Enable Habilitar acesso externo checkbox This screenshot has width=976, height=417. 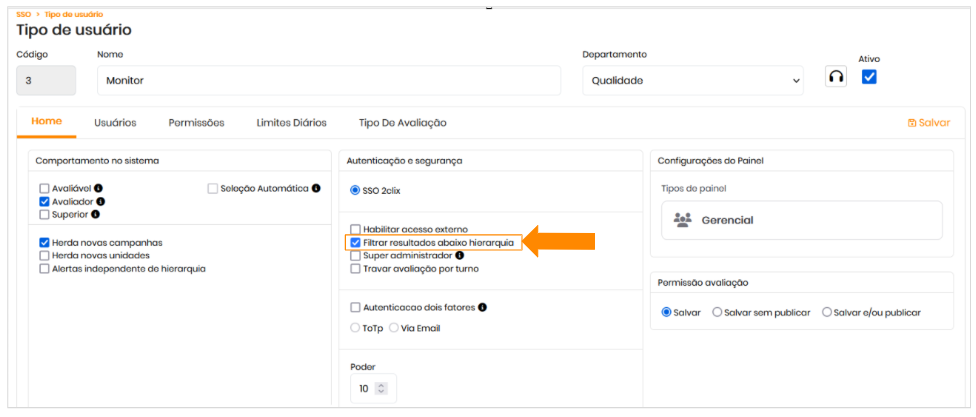[x=356, y=229]
